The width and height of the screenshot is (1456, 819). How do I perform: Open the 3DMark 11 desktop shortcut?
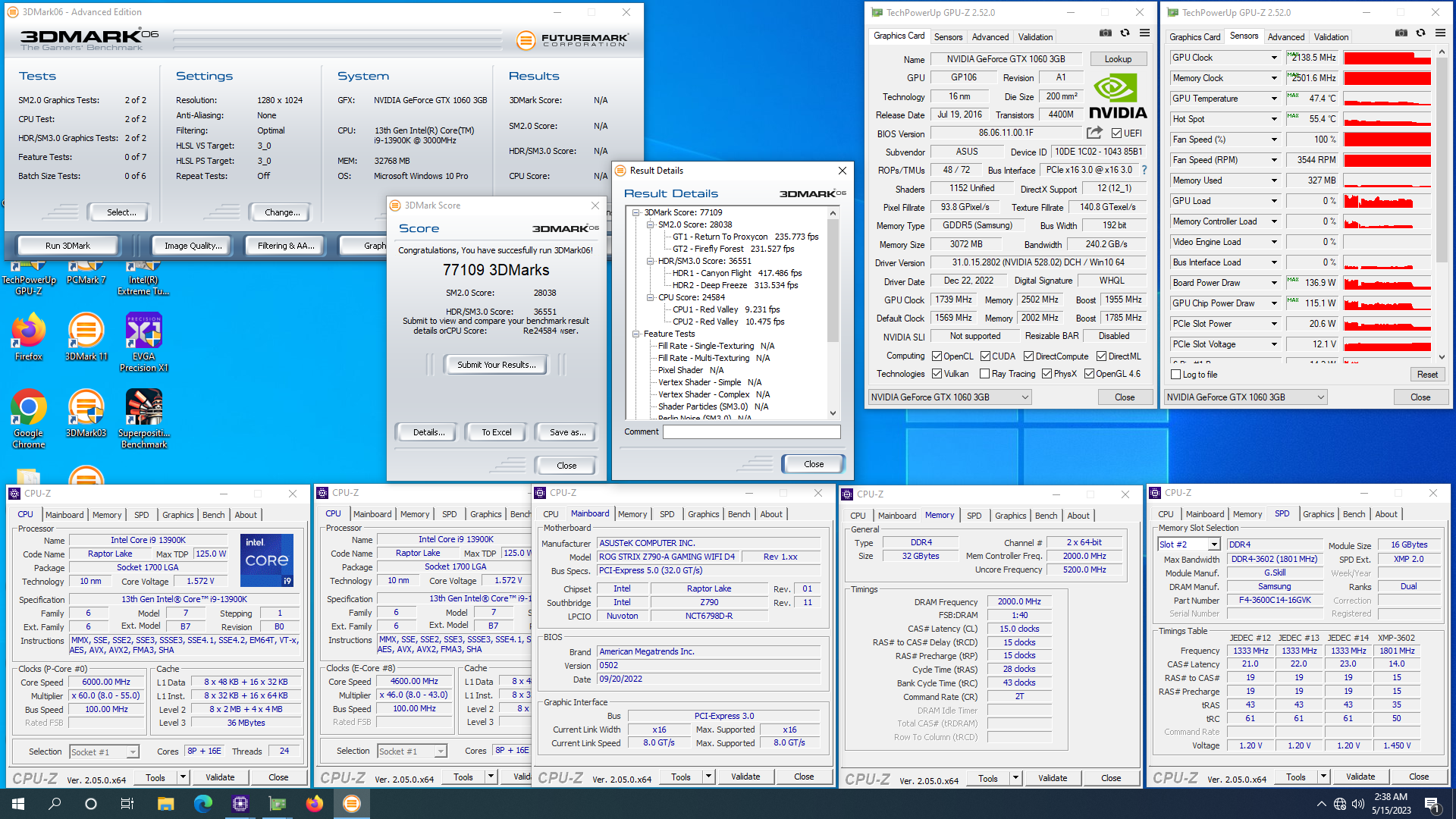[x=86, y=337]
